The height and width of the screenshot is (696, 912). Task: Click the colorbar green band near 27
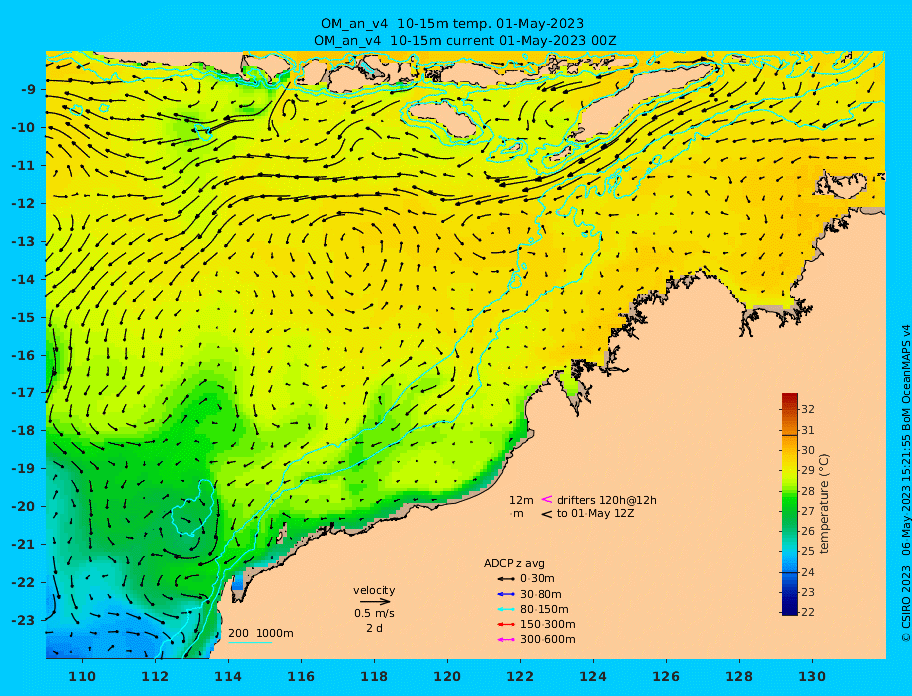pyautogui.click(x=790, y=511)
